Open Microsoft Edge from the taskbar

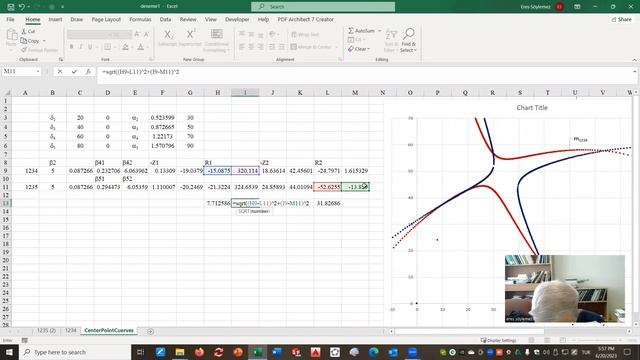373,352
